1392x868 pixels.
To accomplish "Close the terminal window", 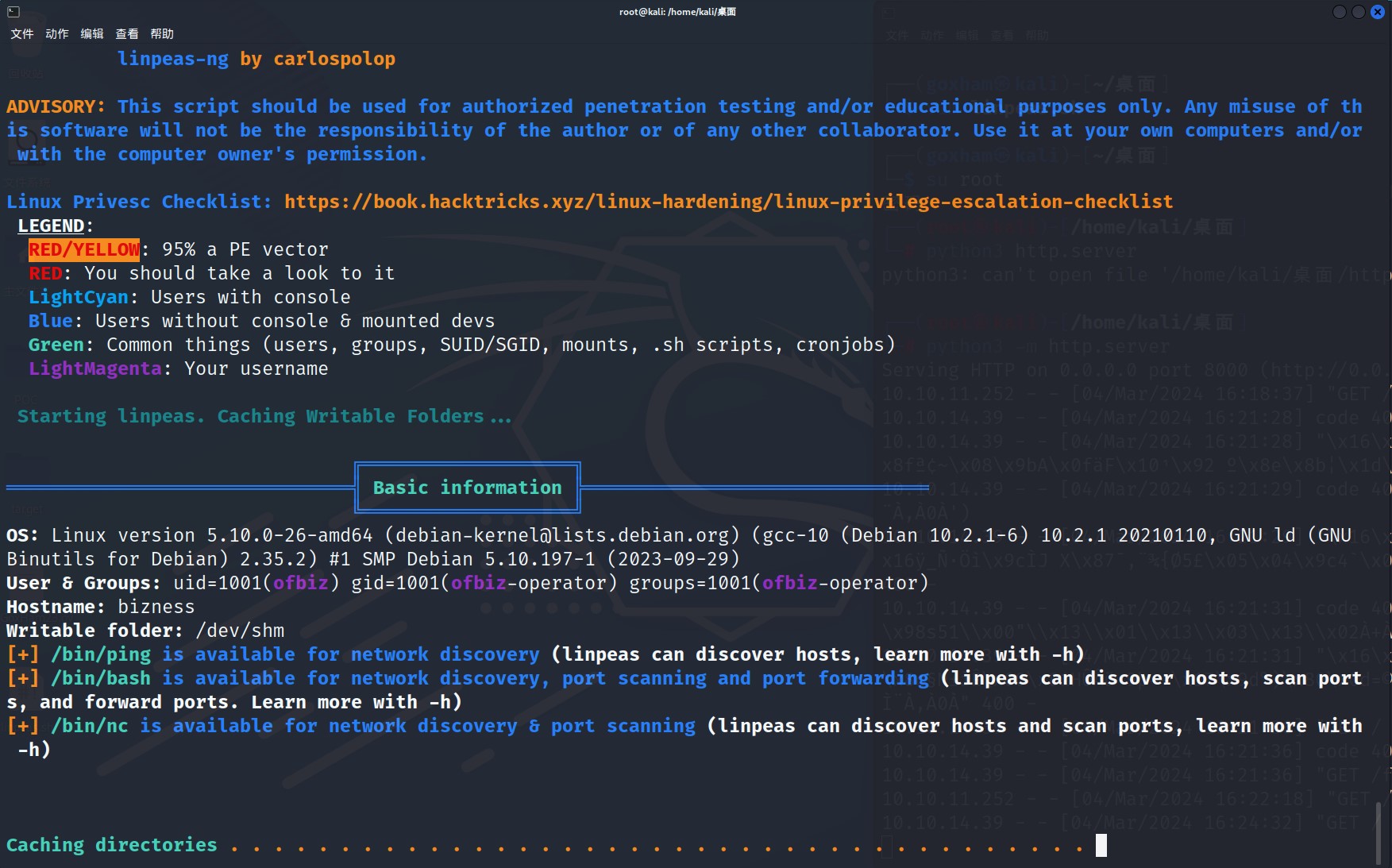I will [x=1378, y=12].
